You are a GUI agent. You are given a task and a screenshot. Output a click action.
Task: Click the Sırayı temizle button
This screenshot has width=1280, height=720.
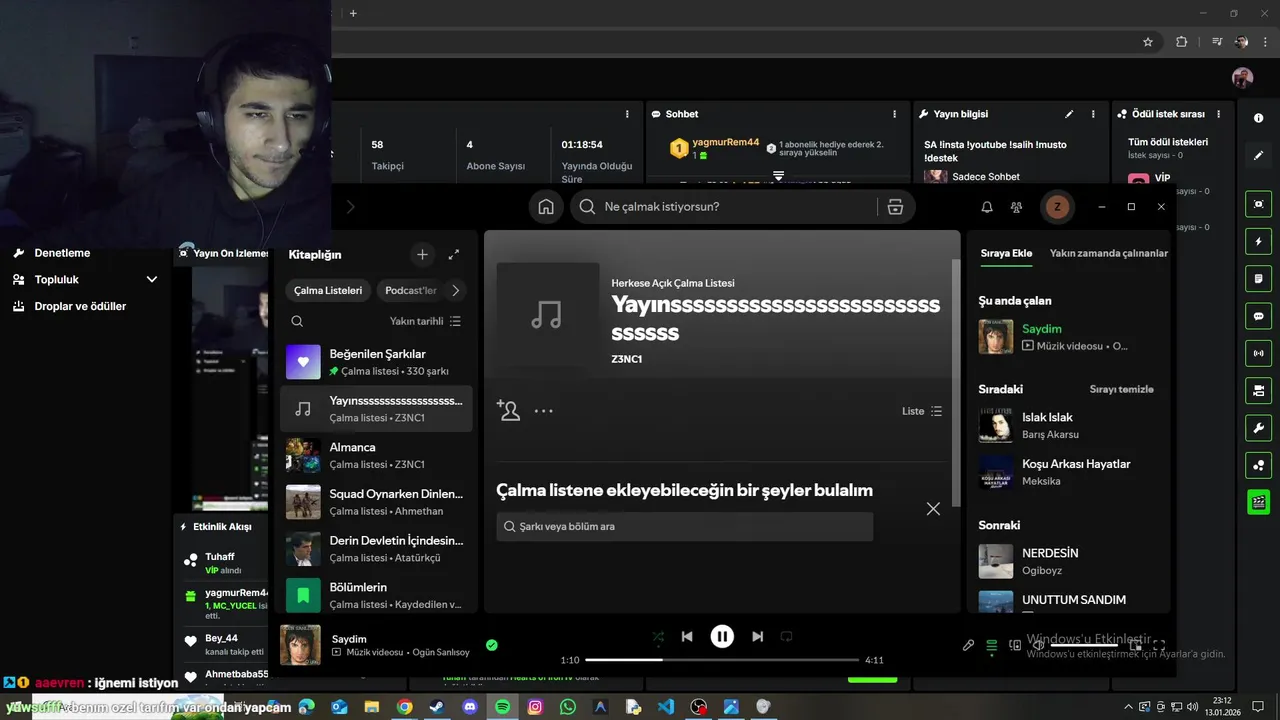point(1121,389)
